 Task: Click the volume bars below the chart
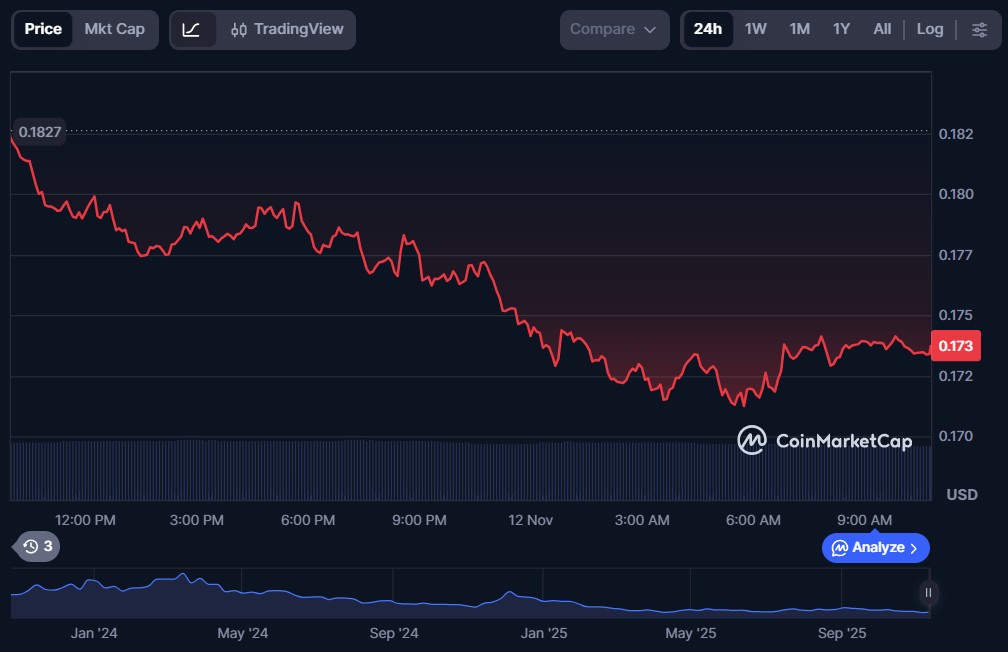[470, 470]
